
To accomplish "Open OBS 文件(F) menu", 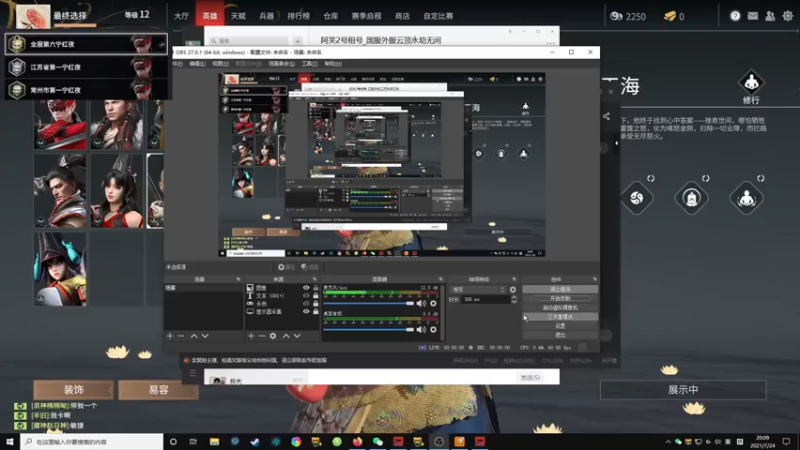I will (178, 64).
